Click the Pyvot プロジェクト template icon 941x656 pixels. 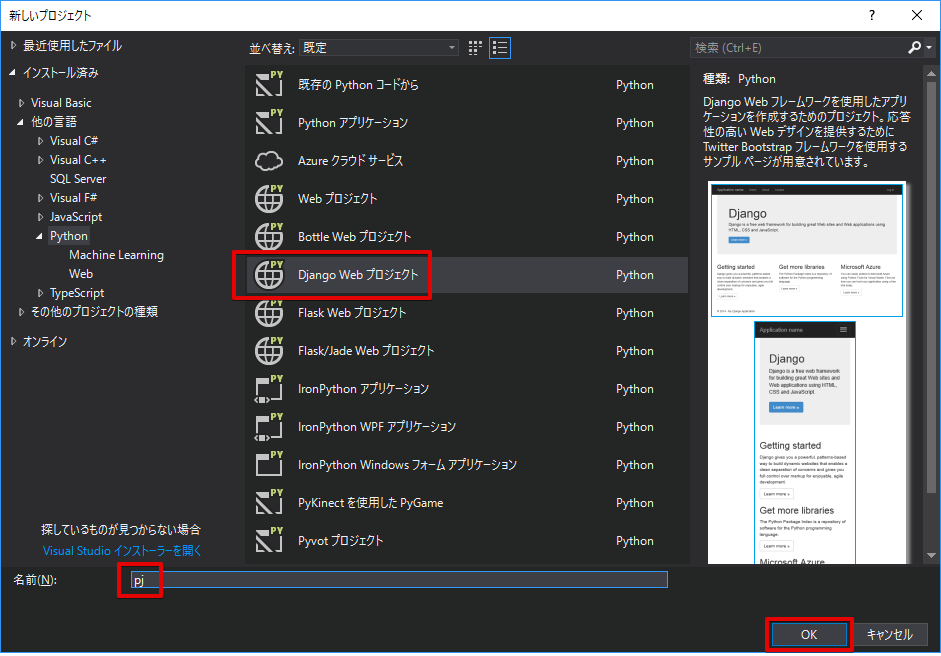(x=269, y=541)
